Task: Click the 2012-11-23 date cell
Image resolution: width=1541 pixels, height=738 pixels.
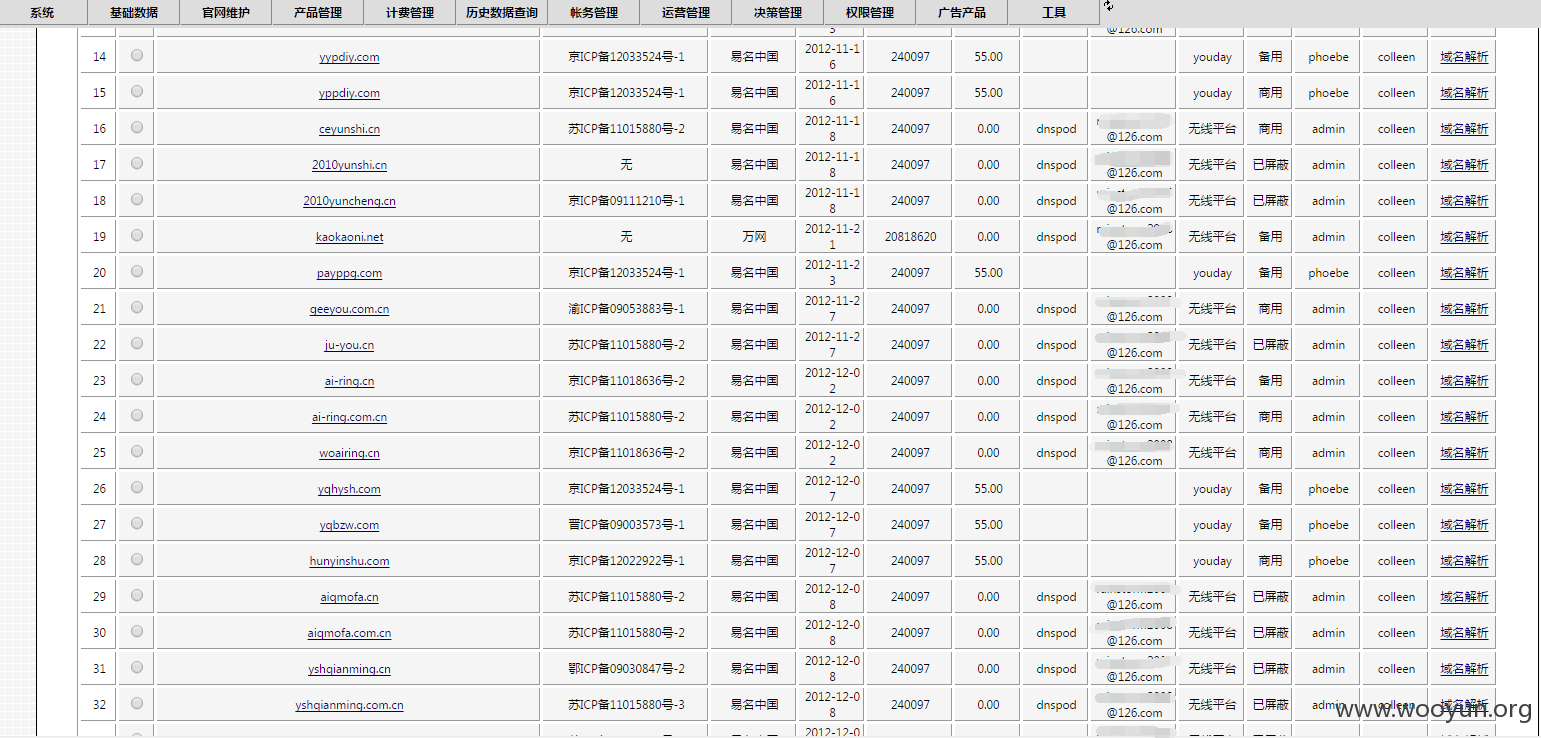Action: coord(832,273)
